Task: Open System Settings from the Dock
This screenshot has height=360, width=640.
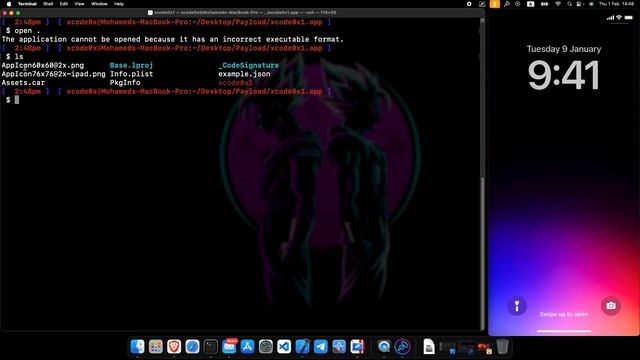Action: point(266,347)
